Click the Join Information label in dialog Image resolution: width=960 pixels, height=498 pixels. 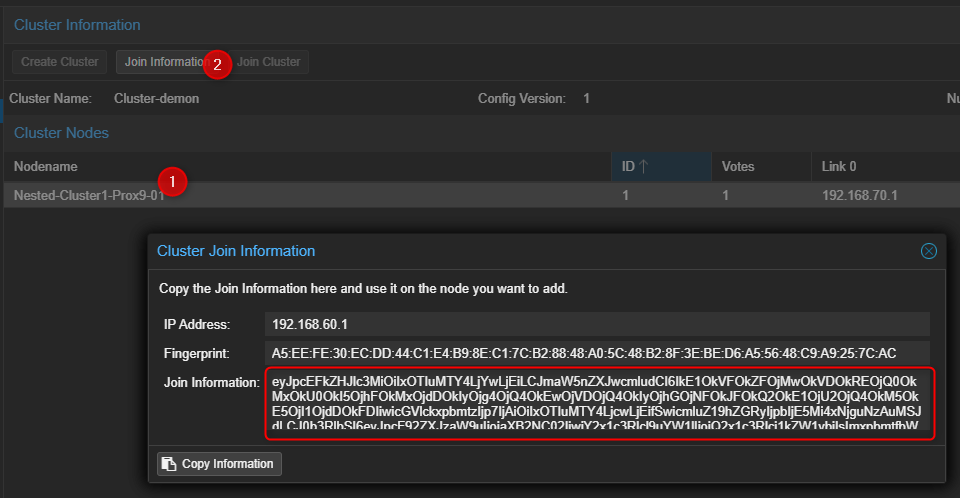coord(212,383)
